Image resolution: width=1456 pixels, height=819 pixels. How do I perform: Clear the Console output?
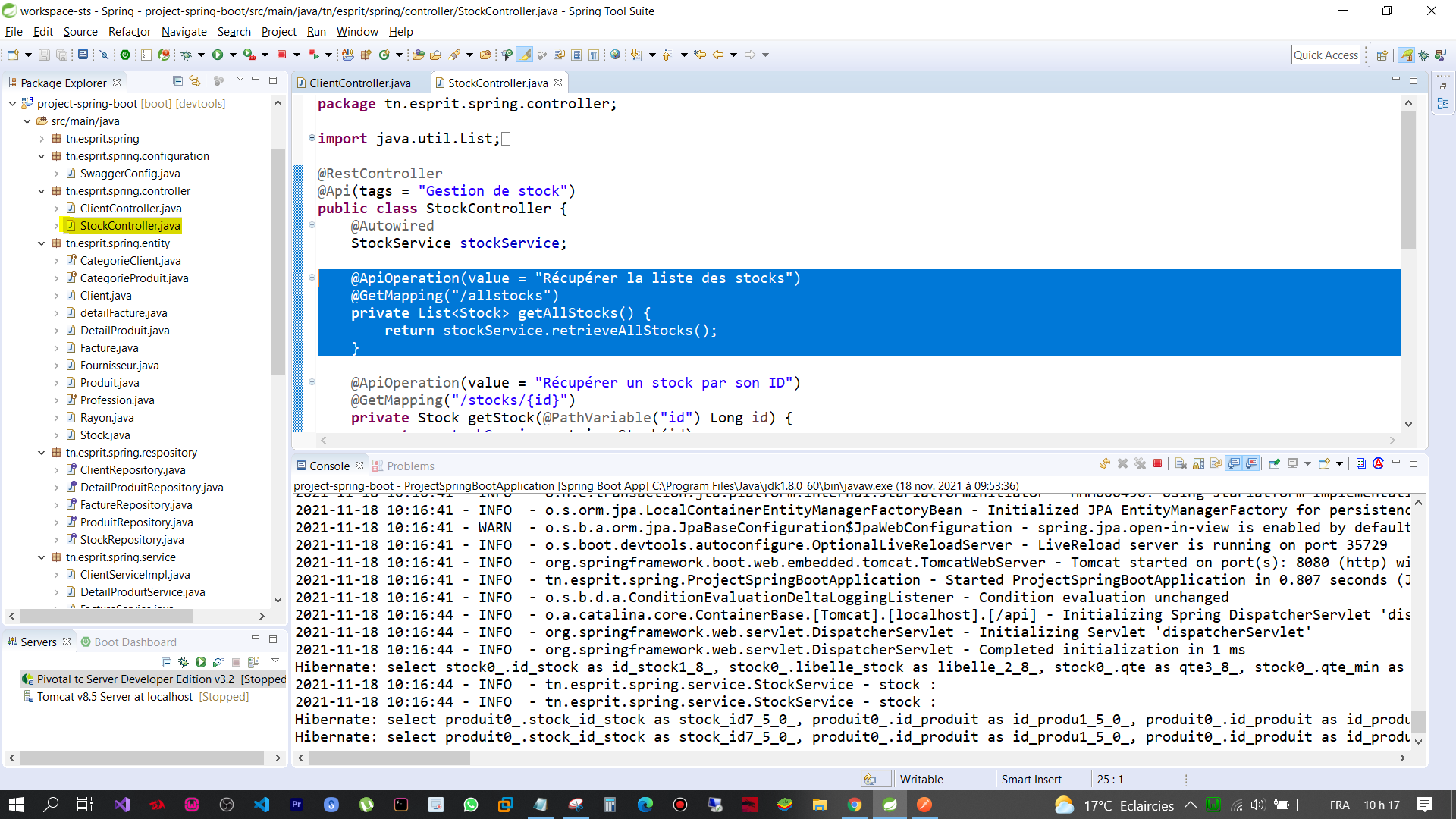pyautogui.click(x=1181, y=463)
